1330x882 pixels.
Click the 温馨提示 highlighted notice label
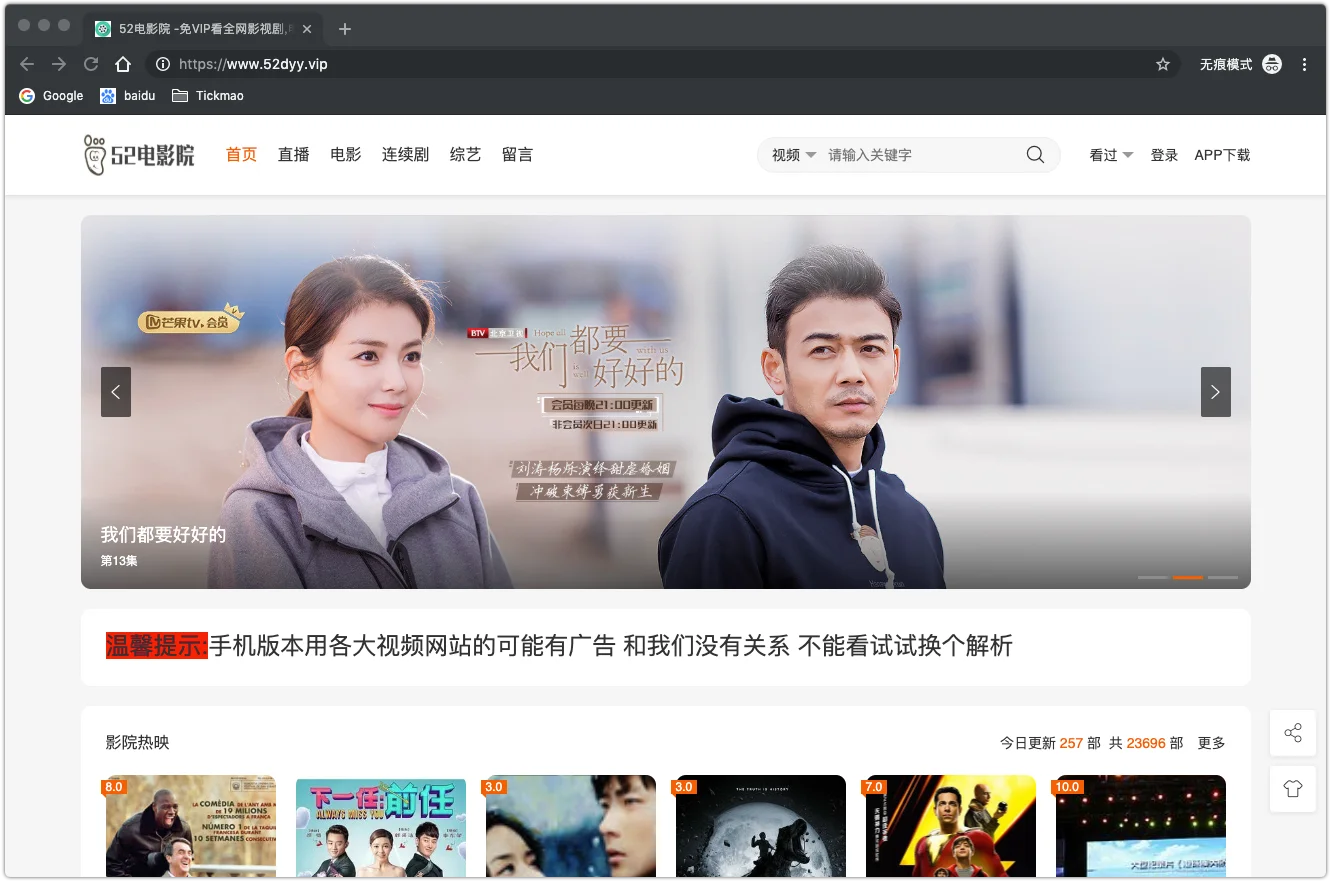point(157,646)
